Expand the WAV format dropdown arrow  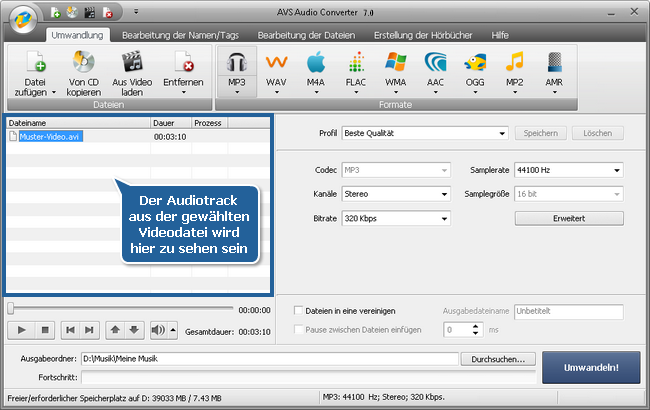pyautogui.click(x=276, y=92)
